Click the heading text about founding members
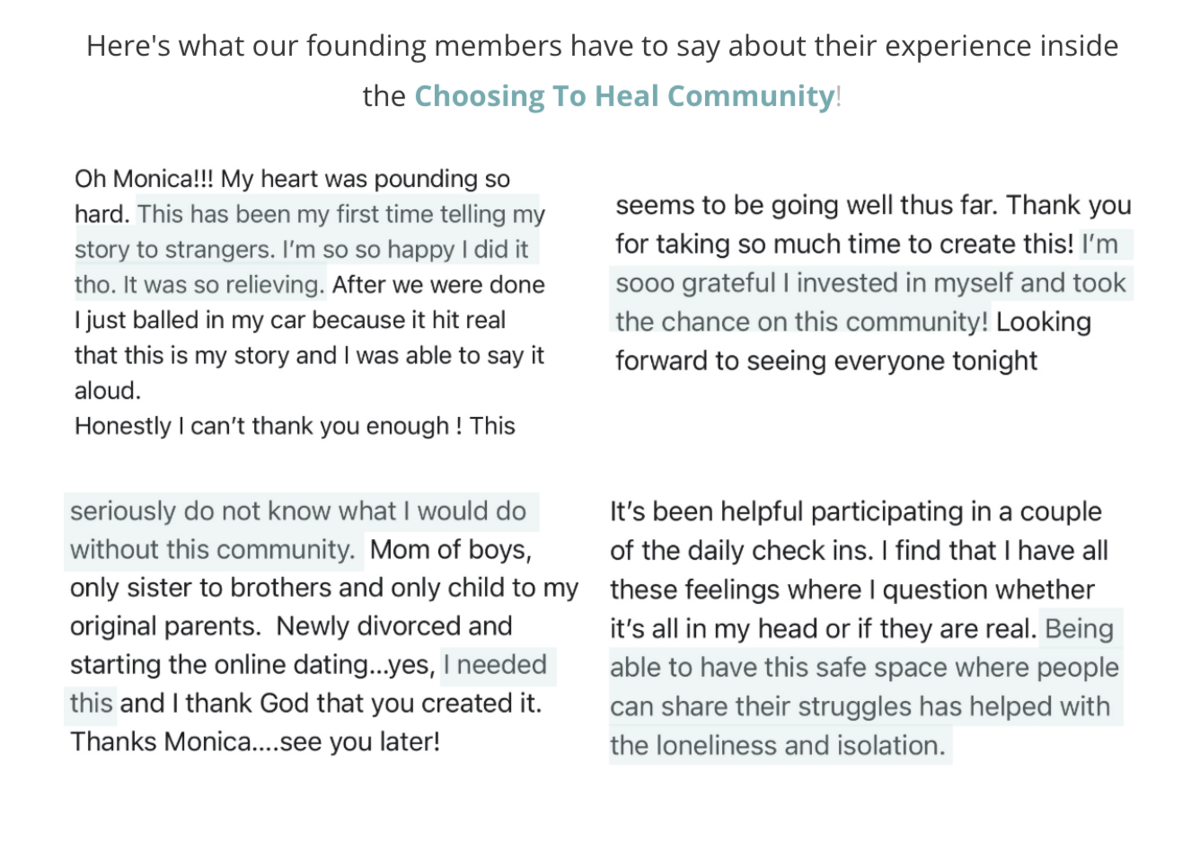1200x843 pixels. click(602, 72)
